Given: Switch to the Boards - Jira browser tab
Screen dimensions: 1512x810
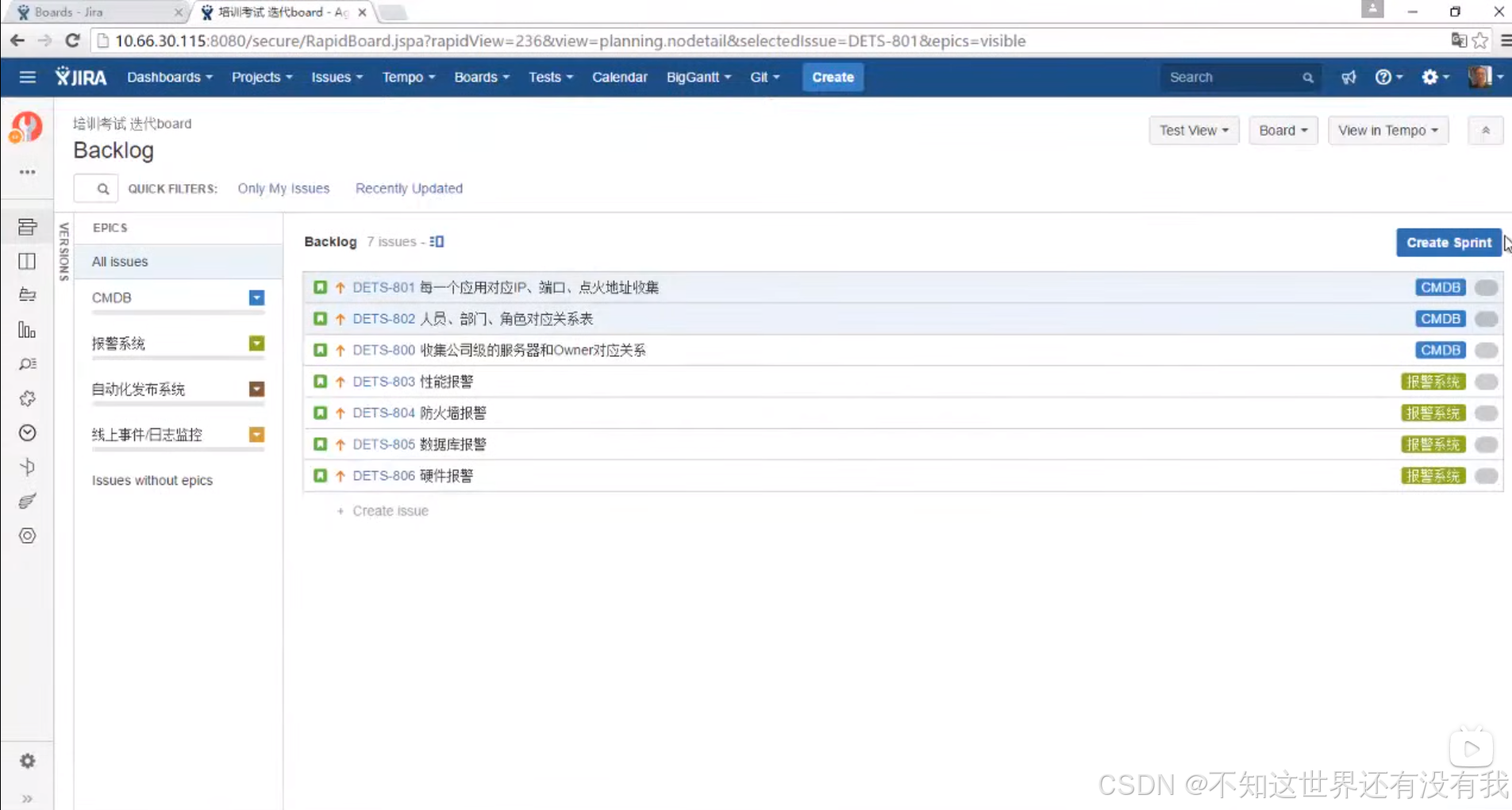Looking at the screenshot, I should pos(87,12).
